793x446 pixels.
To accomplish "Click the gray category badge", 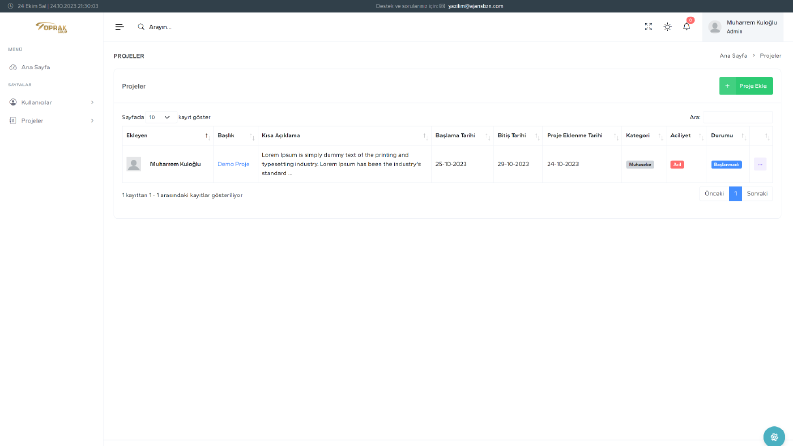I will click(x=640, y=164).
